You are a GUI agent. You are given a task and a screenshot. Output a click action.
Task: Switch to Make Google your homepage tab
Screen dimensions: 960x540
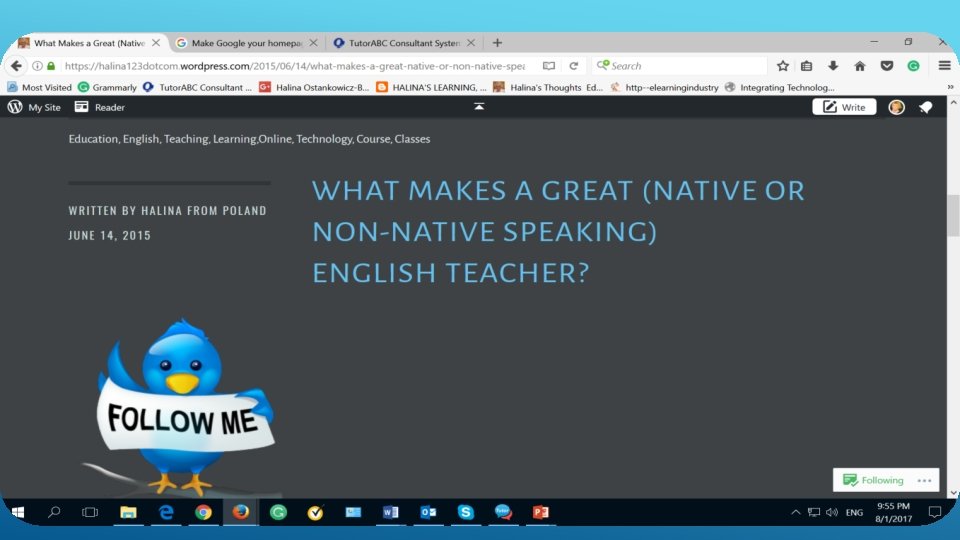[x=247, y=43]
